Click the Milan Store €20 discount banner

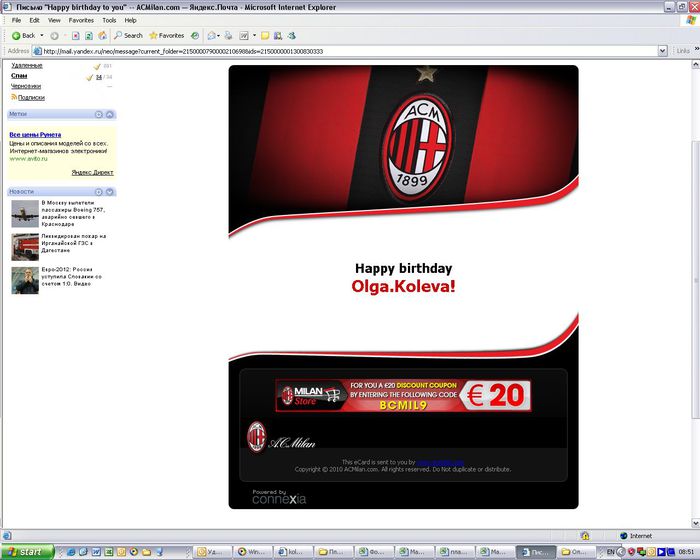403,395
